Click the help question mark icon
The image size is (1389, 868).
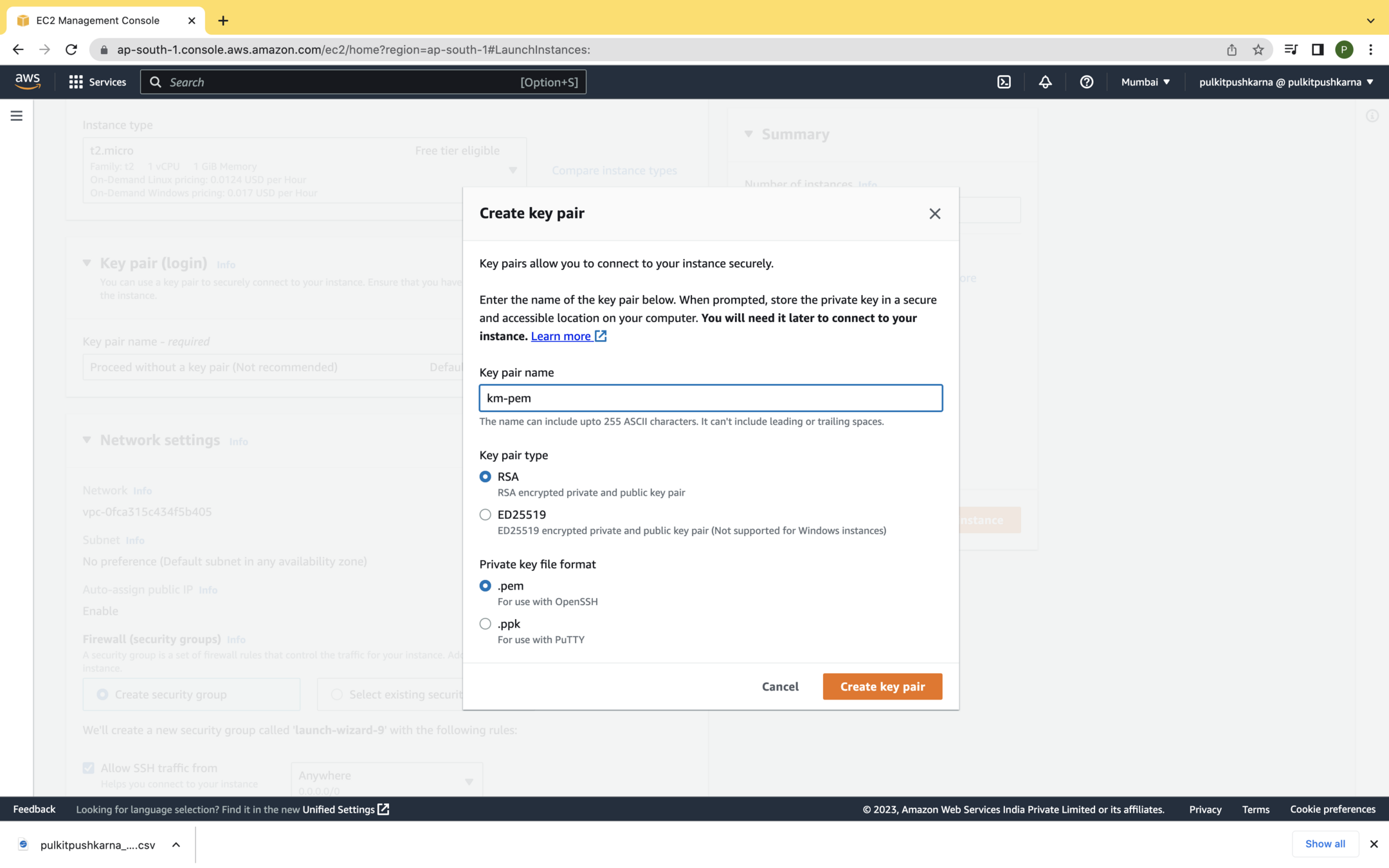pos(1086,82)
